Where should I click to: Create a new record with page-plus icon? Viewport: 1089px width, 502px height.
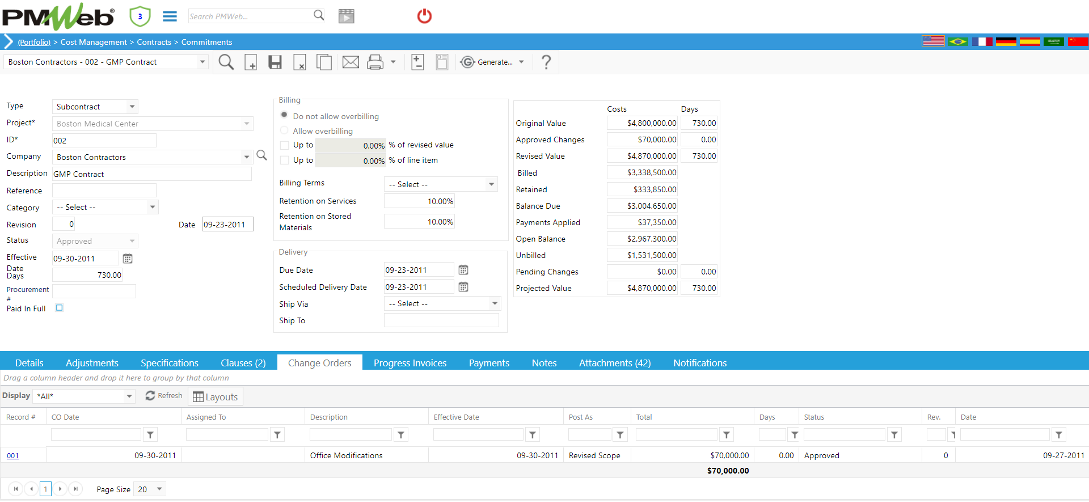click(x=251, y=62)
